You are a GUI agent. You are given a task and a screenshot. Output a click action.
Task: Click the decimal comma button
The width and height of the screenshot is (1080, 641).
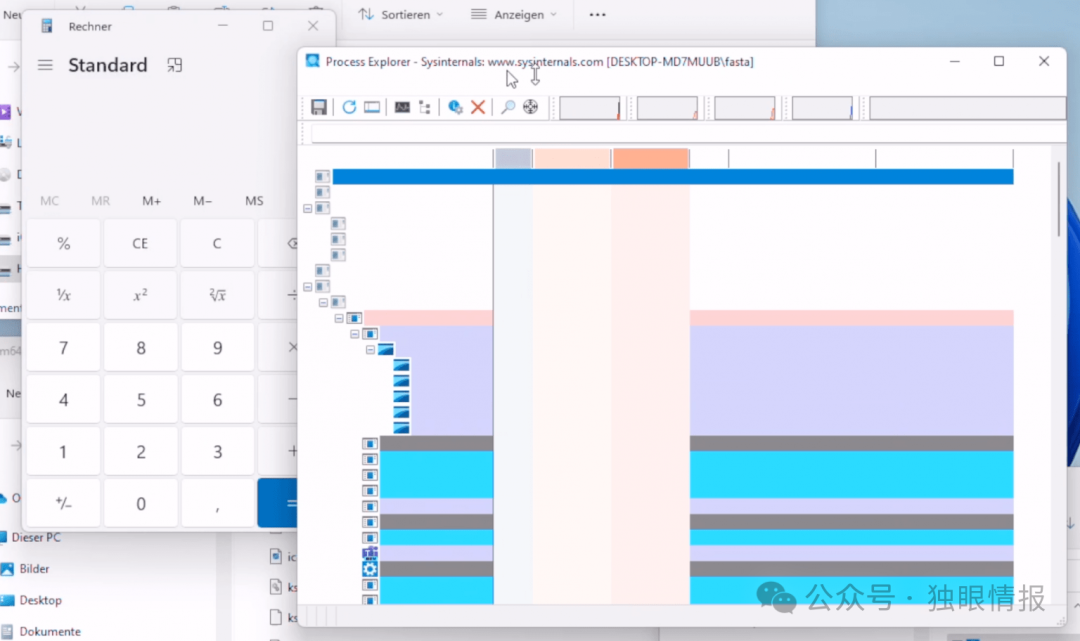point(217,504)
